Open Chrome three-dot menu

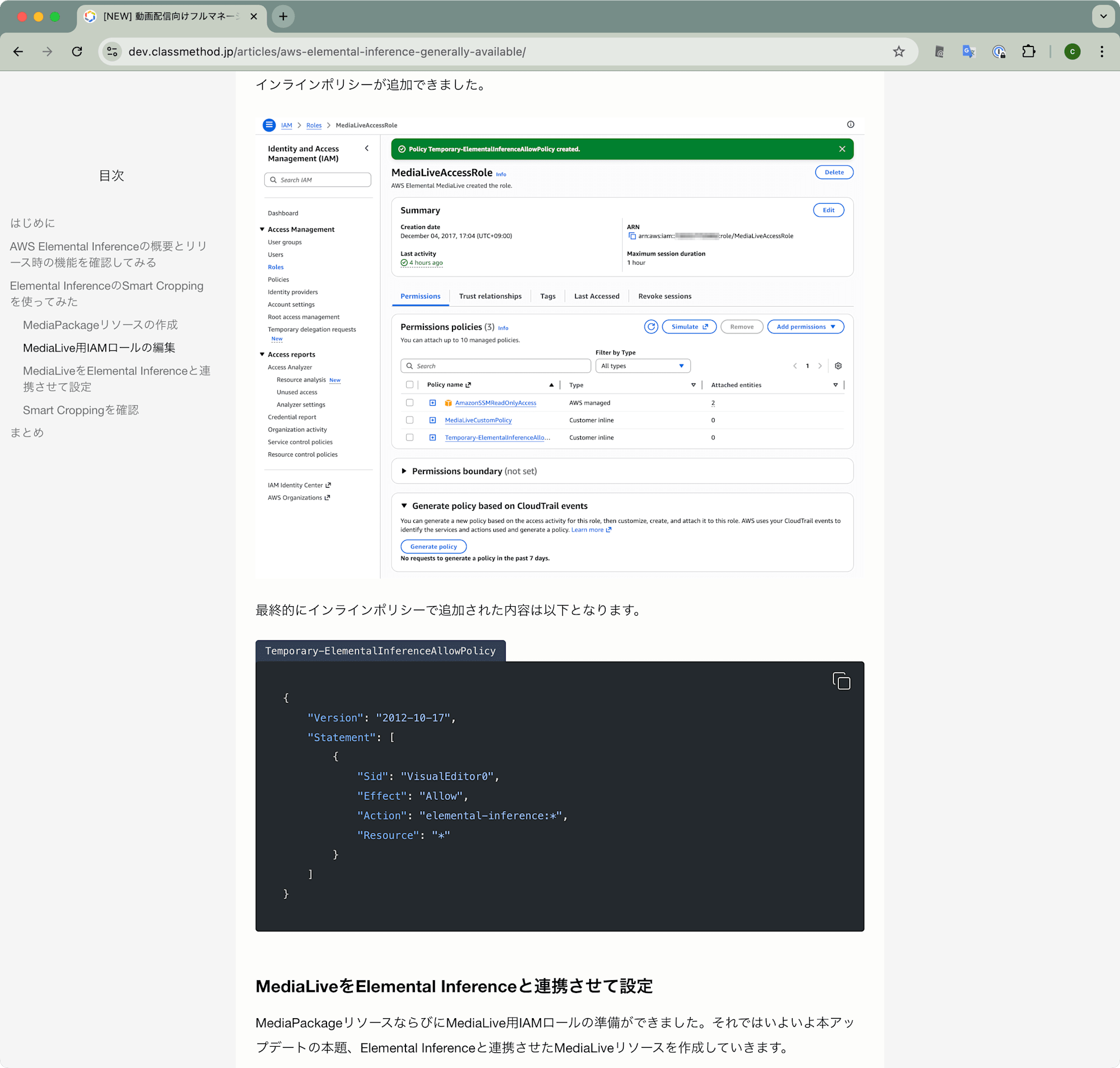[1102, 52]
